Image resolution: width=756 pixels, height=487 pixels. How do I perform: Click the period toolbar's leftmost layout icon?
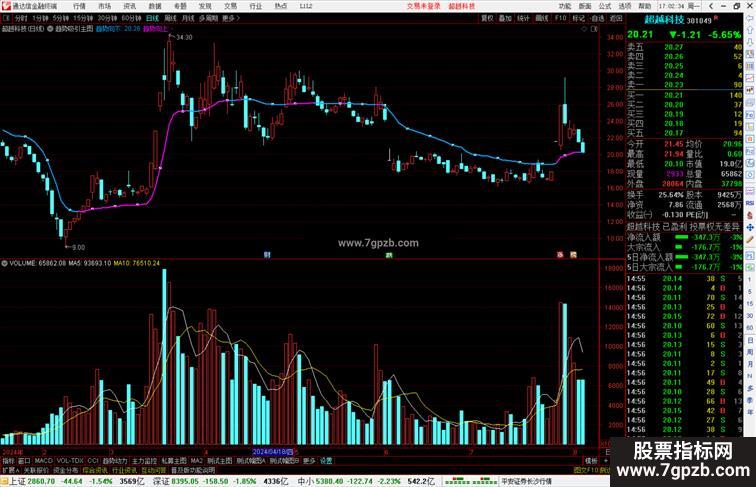click(6, 18)
